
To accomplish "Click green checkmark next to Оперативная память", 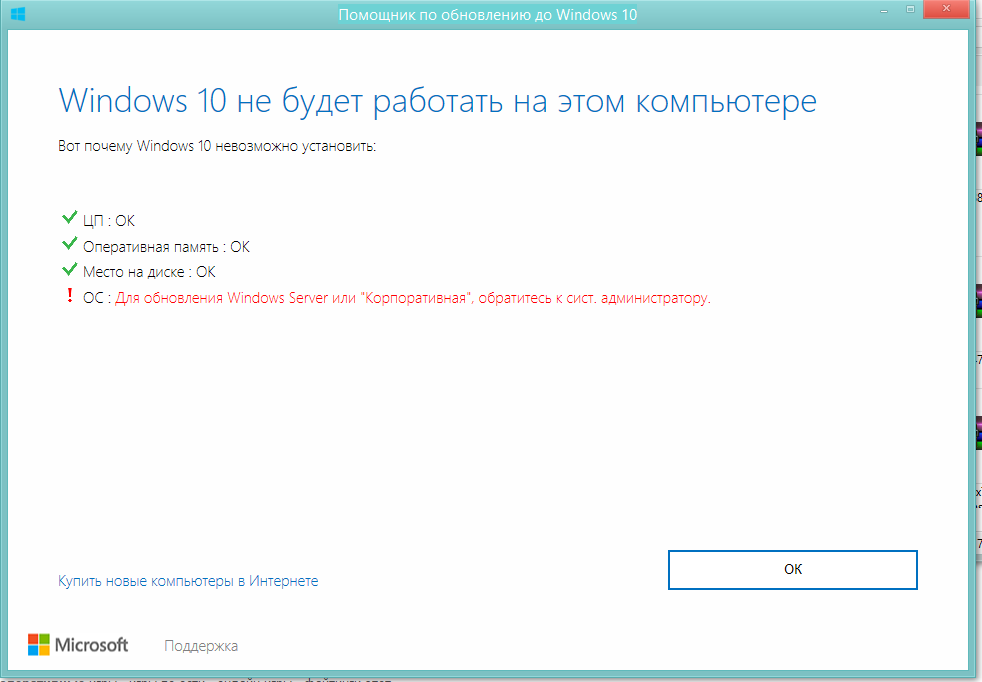I will (70, 243).
